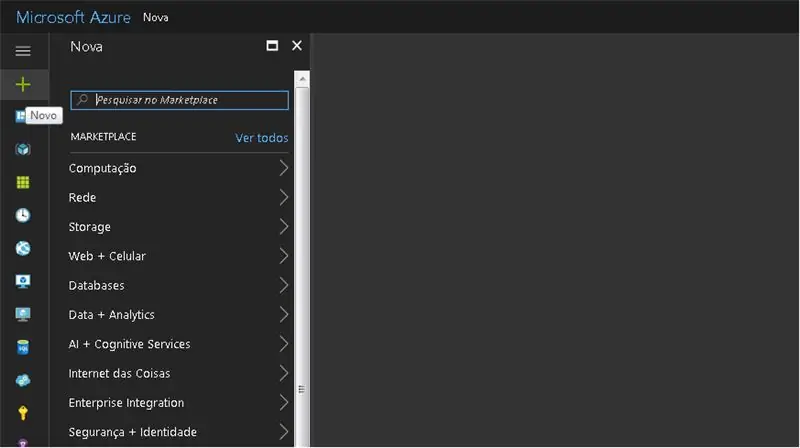Select the Computação category
Screen dimensions: 800x448
click(x=179, y=168)
